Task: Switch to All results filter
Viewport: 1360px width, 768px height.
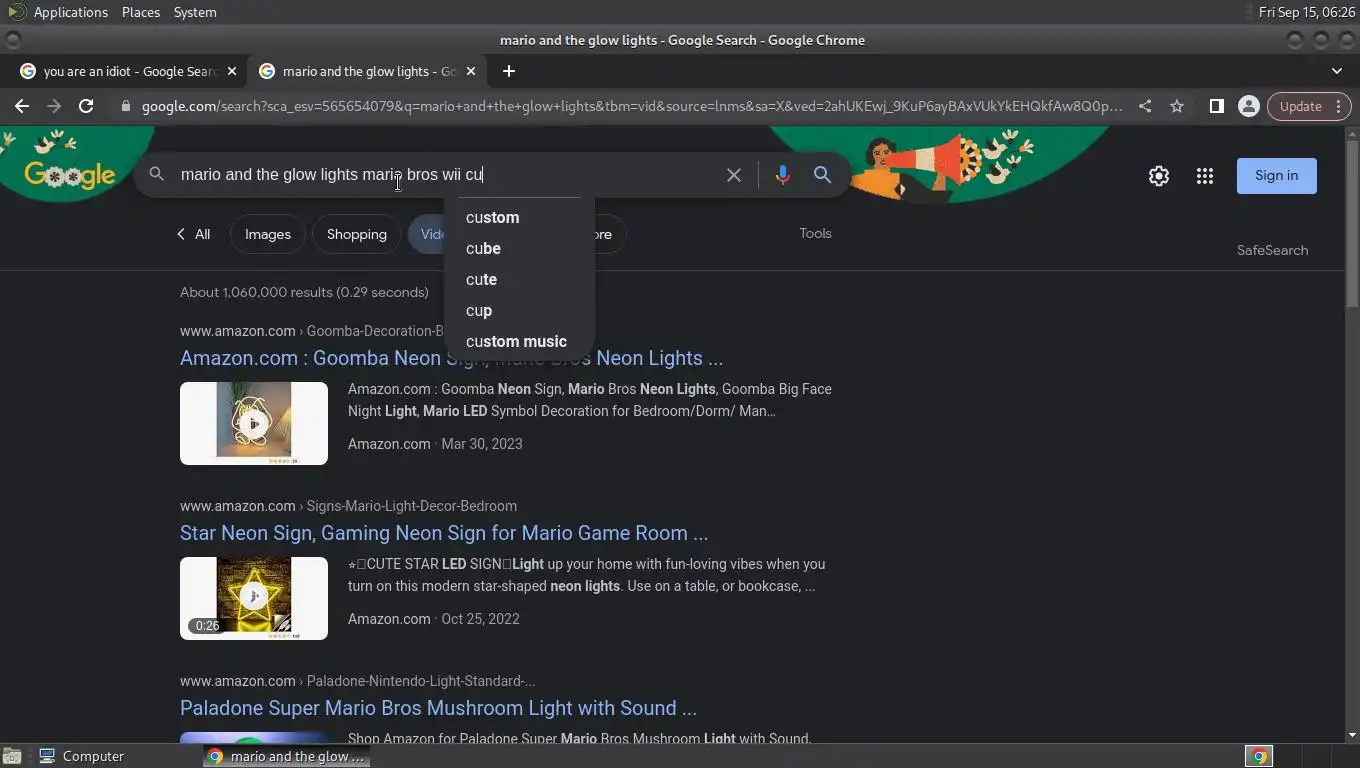Action: pos(193,234)
